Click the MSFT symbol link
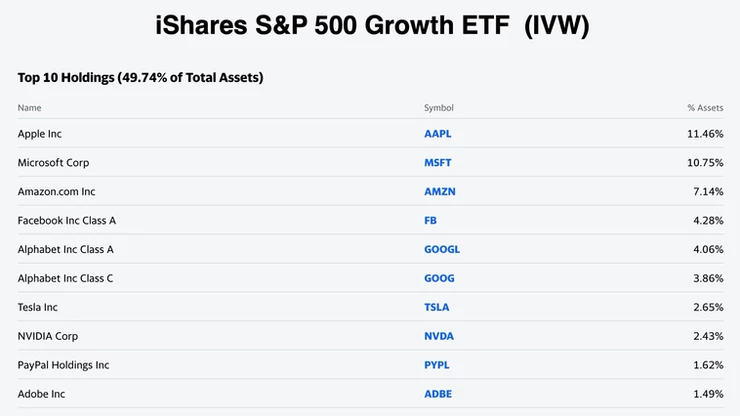 tap(438, 162)
